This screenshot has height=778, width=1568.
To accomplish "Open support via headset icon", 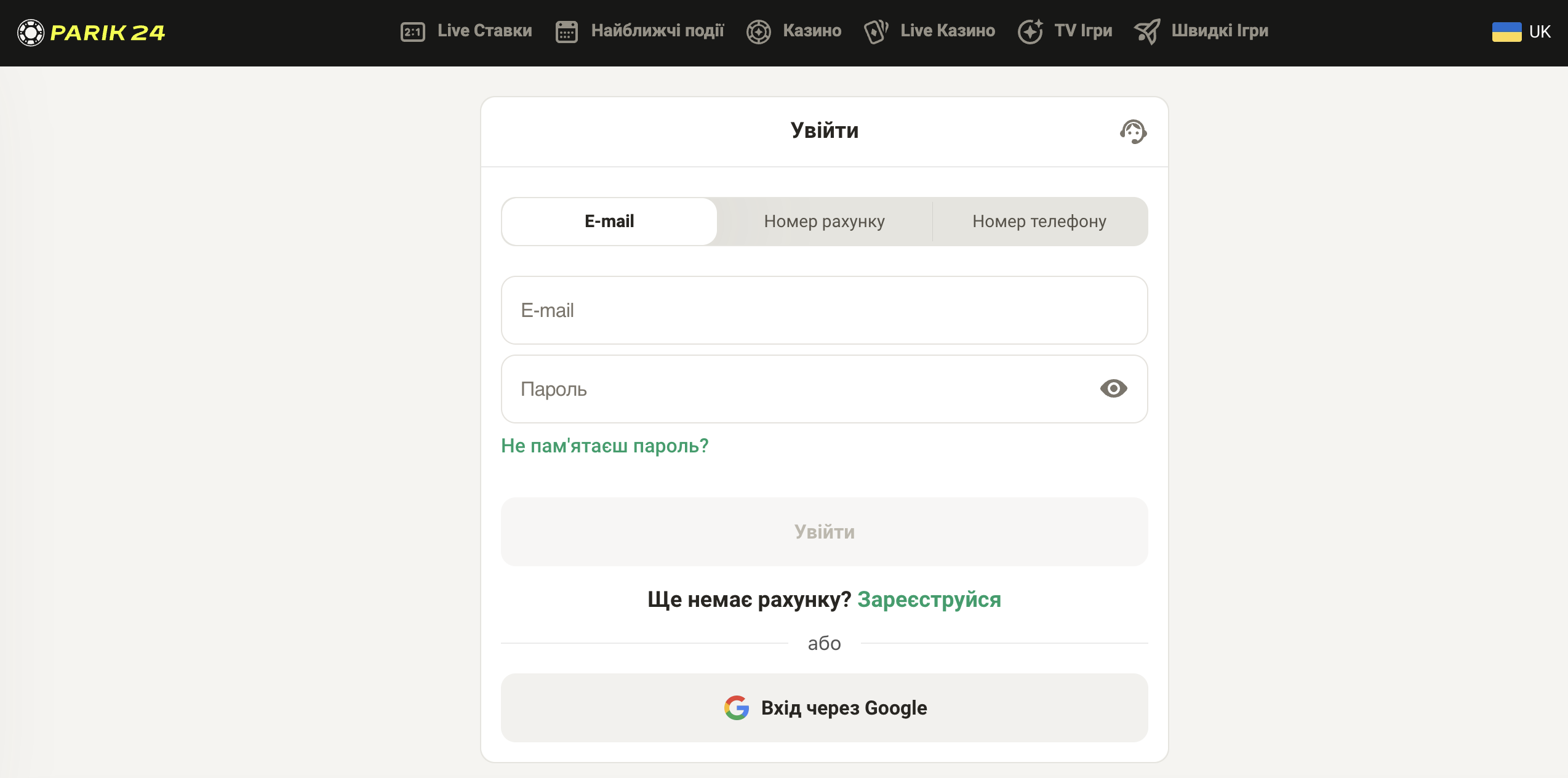I will 1133,131.
